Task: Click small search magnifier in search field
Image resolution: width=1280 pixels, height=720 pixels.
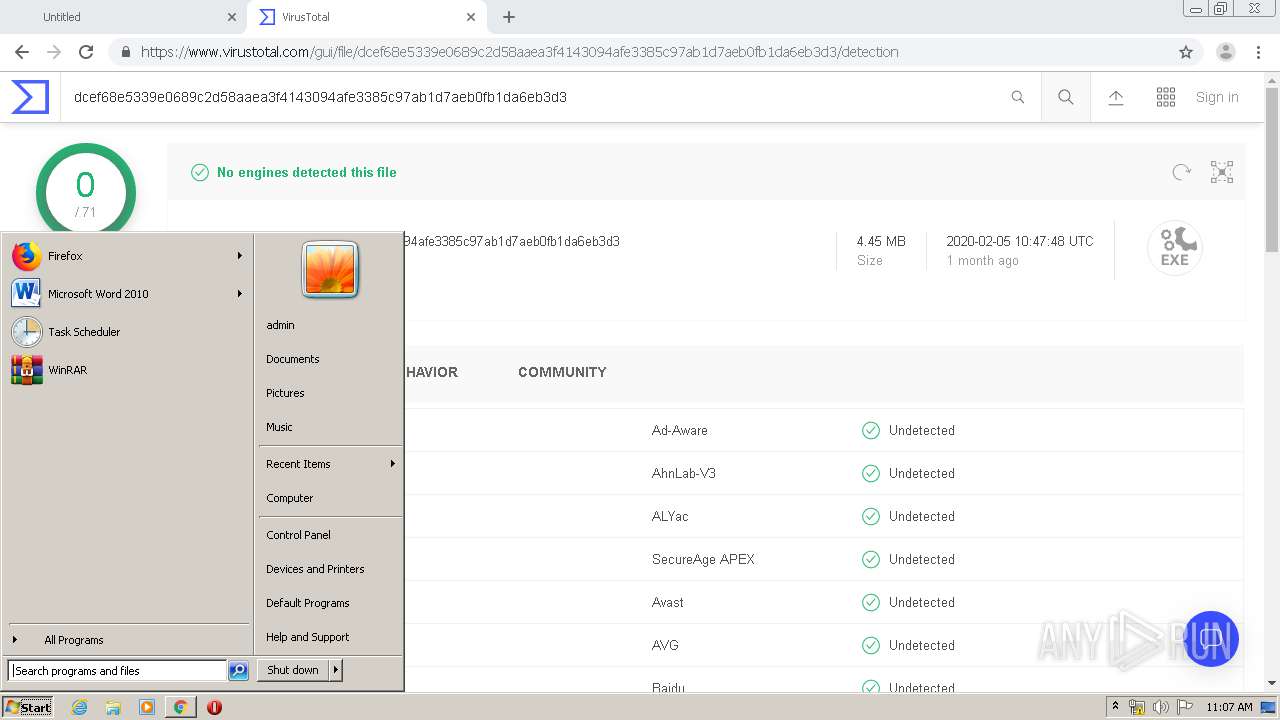Action: pos(1018,97)
